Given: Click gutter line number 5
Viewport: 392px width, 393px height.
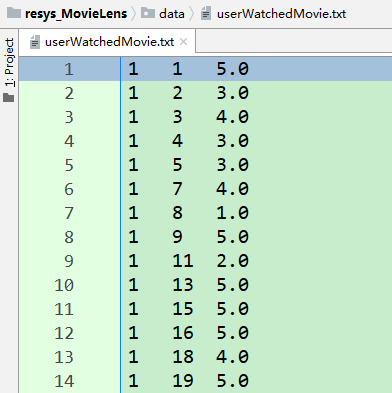Looking at the screenshot, I should coord(69,165).
